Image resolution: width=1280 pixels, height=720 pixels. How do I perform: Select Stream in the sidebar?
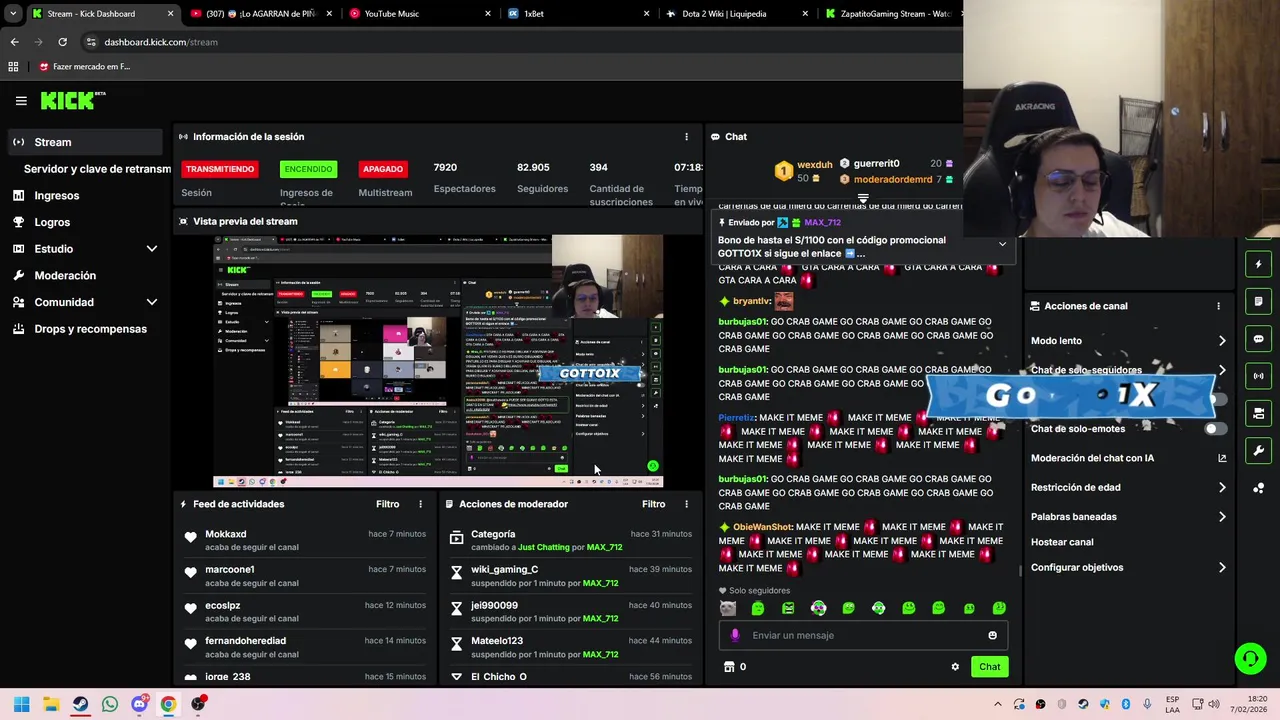[x=84, y=142]
